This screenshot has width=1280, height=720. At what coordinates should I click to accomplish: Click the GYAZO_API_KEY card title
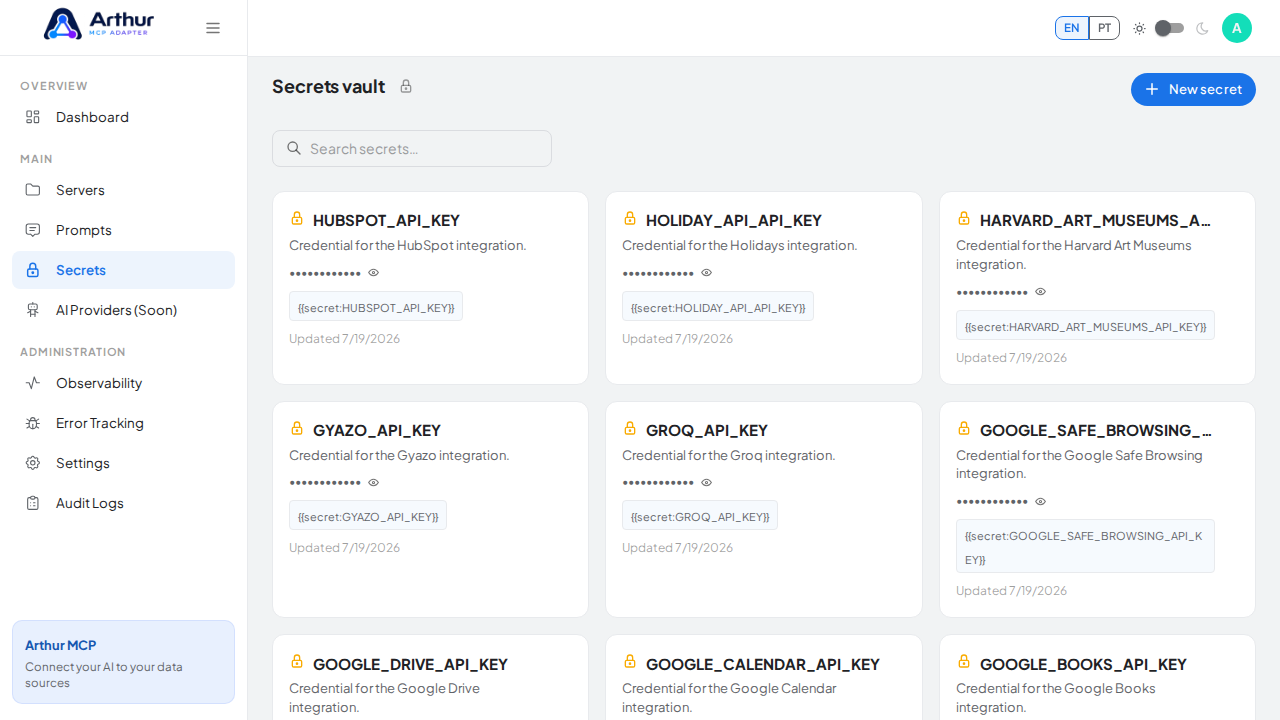(377, 430)
